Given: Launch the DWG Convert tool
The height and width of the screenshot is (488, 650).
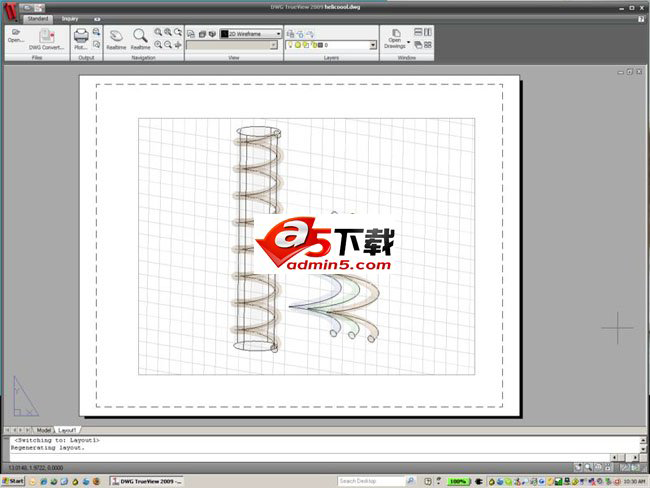Looking at the screenshot, I should click(x=46, y=38).
